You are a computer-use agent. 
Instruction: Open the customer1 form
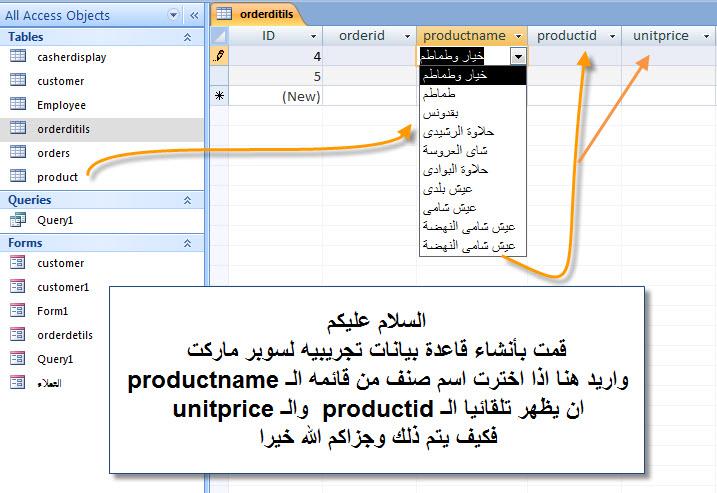[63, 287]
